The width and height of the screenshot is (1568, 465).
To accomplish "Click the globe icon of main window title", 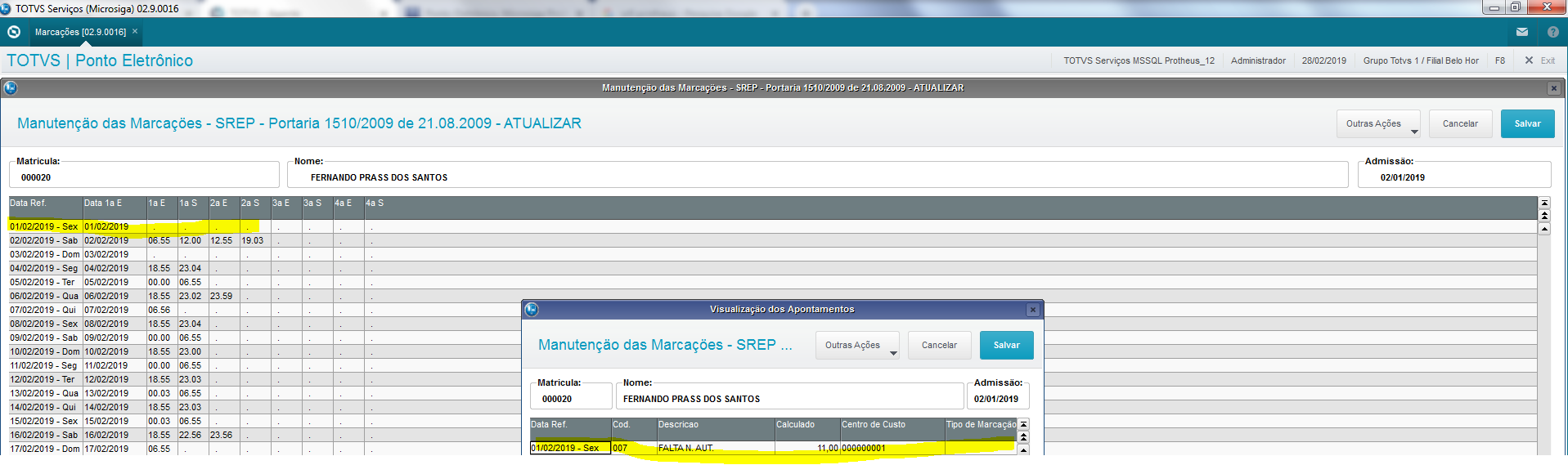I will pos(11,87).
